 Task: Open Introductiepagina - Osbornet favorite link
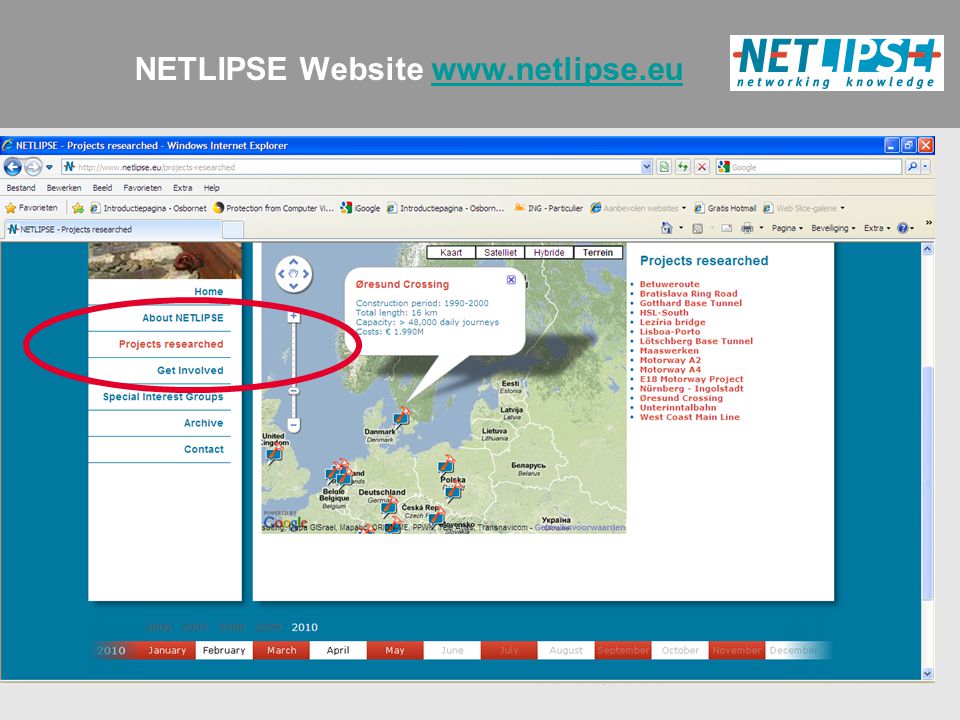click(148, 208)
